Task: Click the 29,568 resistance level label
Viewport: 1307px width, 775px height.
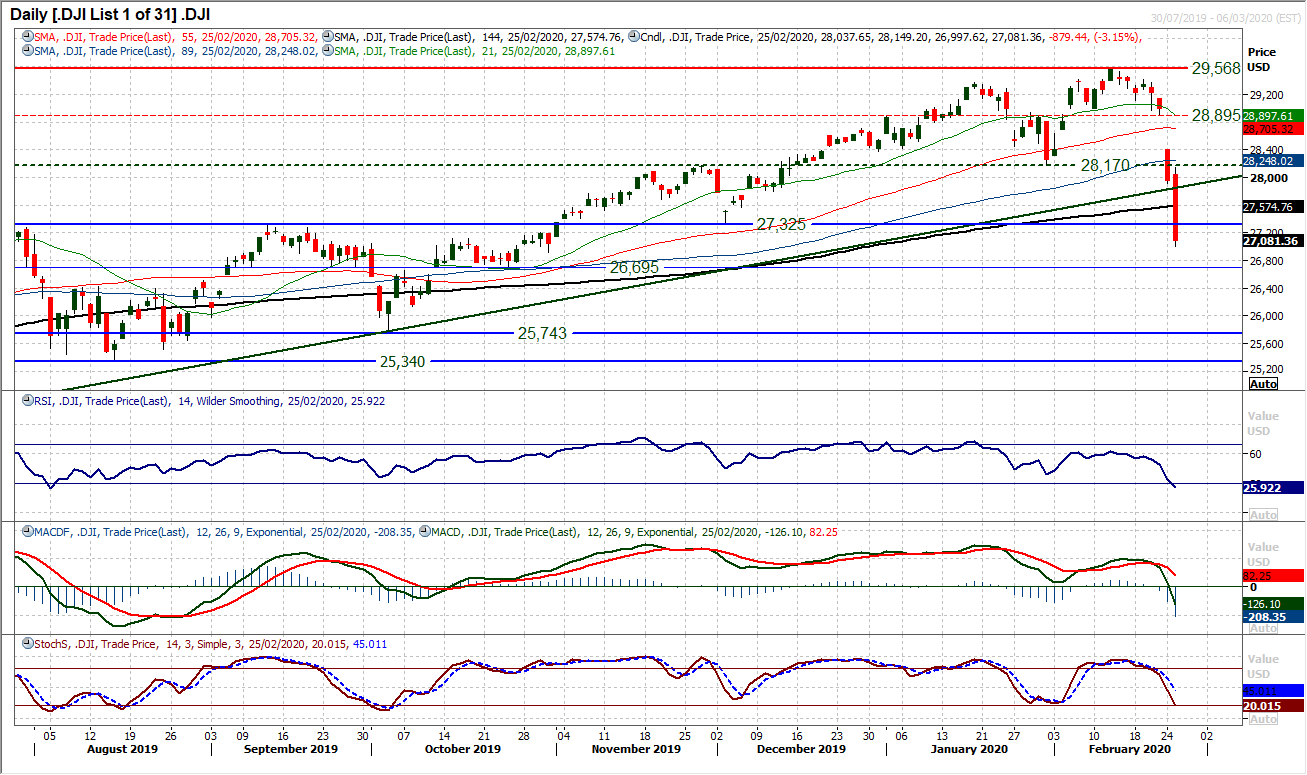Action: click(1215, 68)
